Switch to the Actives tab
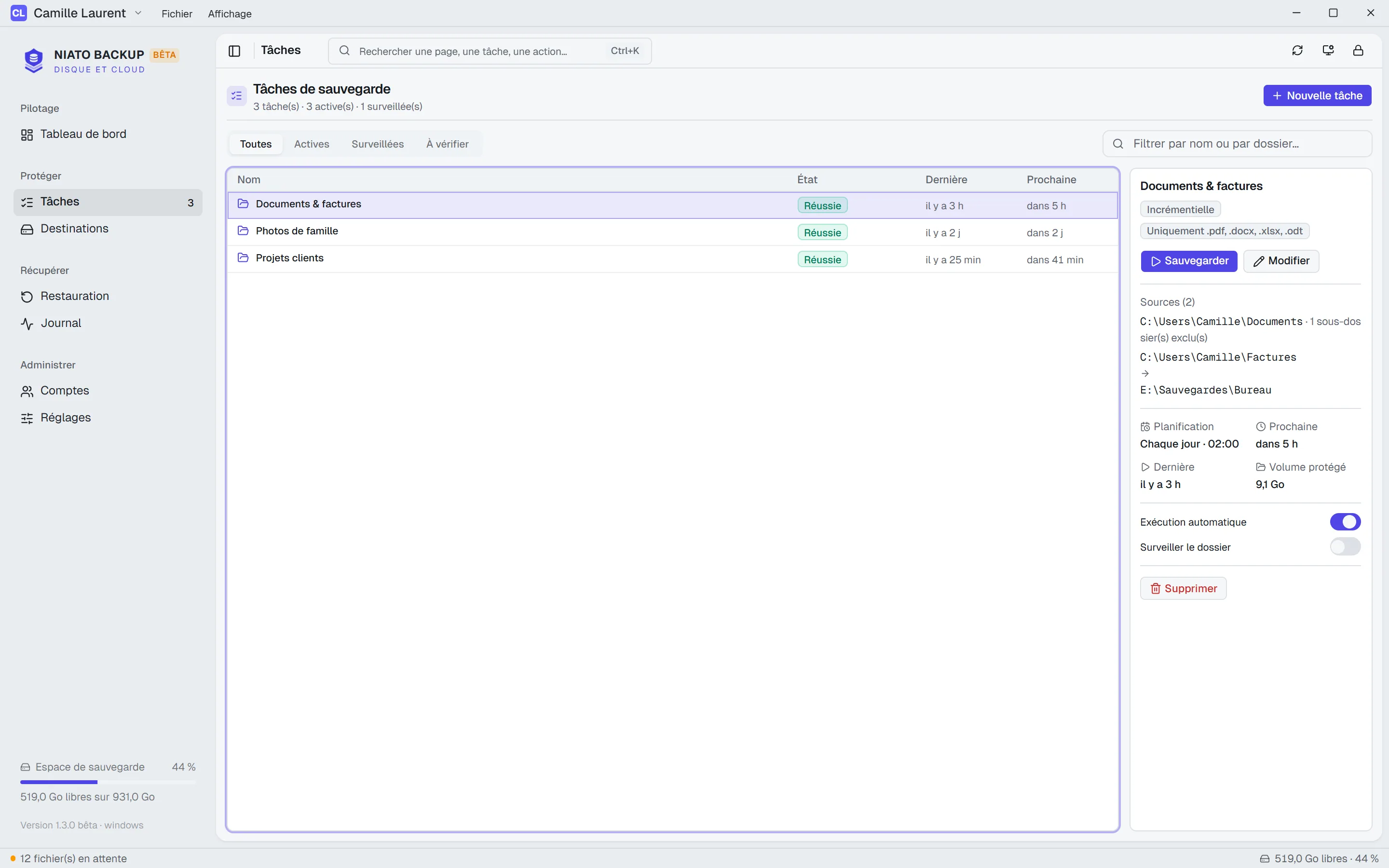 click(x=312, y=144)
